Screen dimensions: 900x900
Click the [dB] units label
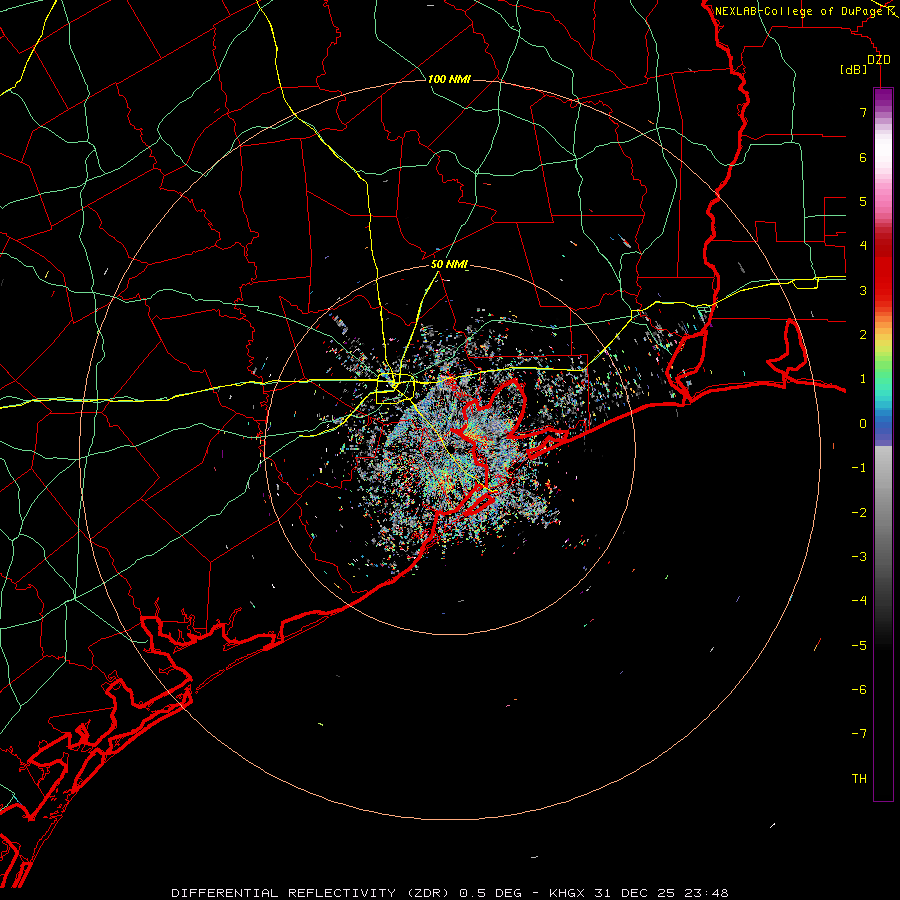[854, 69]
